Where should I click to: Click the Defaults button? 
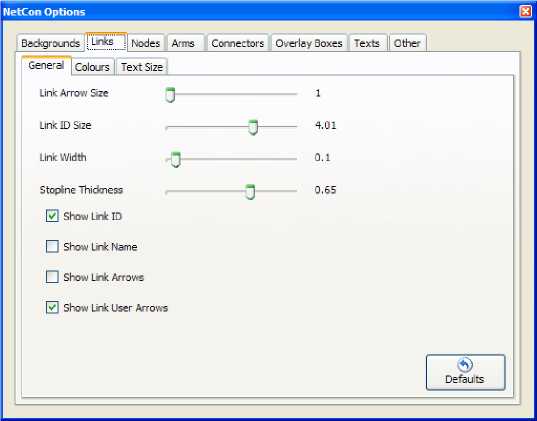(x=465, y=372)
